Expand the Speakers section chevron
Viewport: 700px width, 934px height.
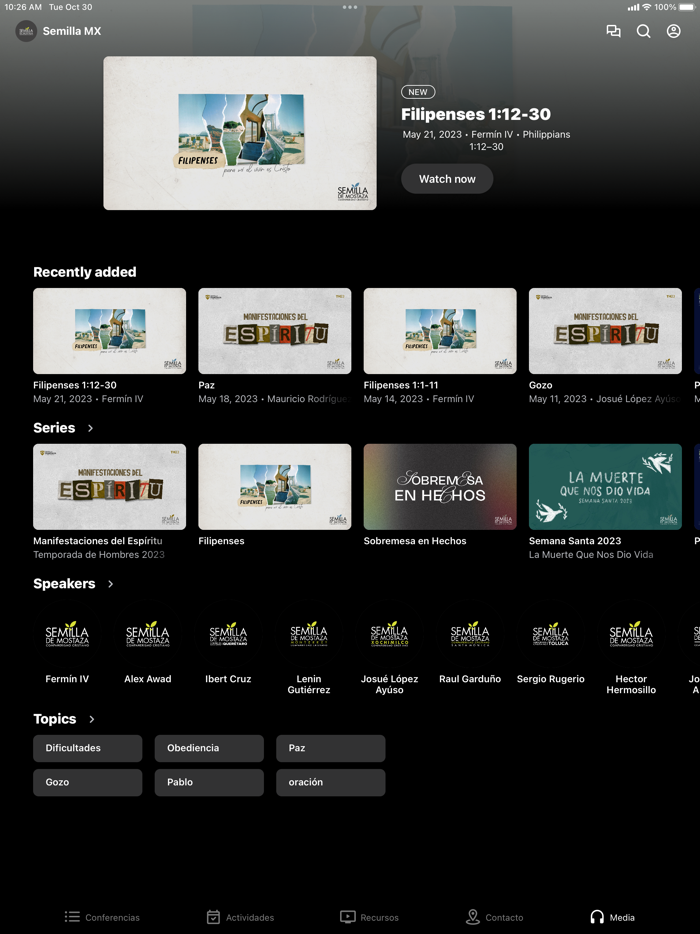111,584
